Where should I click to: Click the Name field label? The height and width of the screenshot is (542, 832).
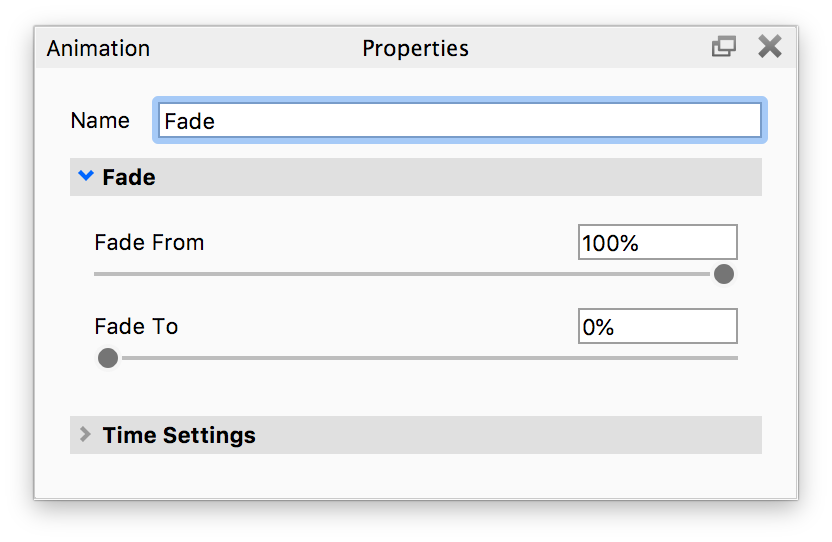(100, 121)
